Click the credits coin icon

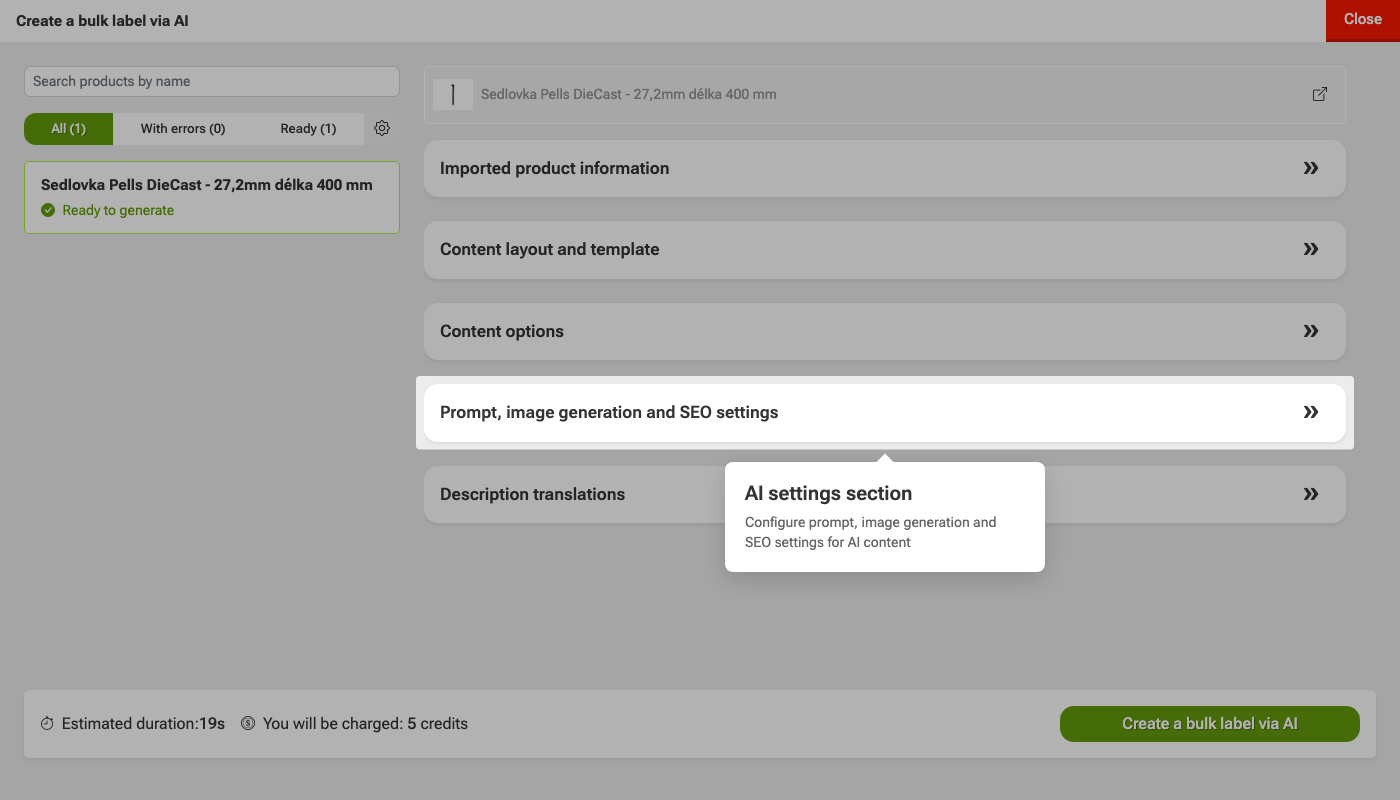[248, 723]
